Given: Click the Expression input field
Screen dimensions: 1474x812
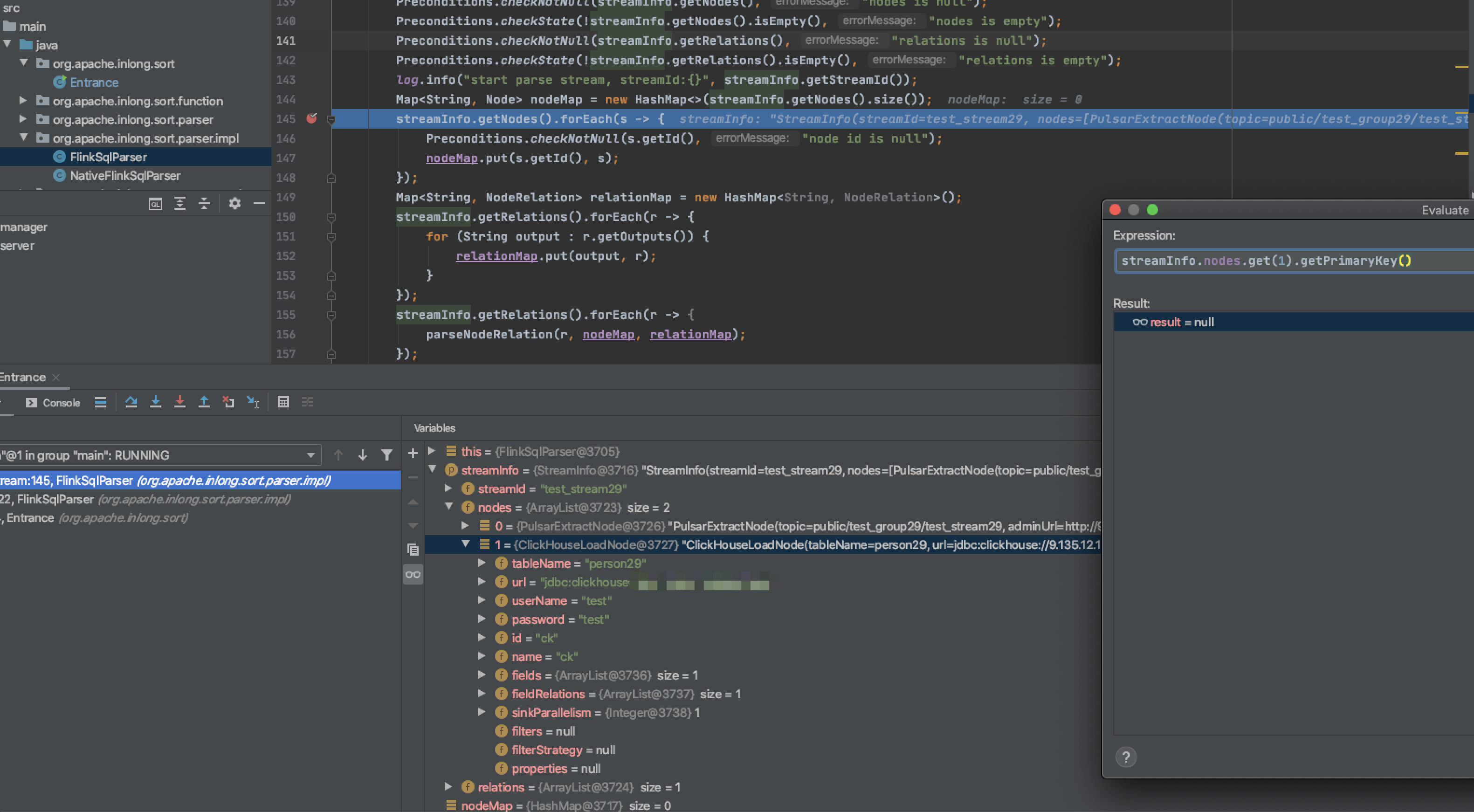Looking at the screenshot, I should point(1288,261).
